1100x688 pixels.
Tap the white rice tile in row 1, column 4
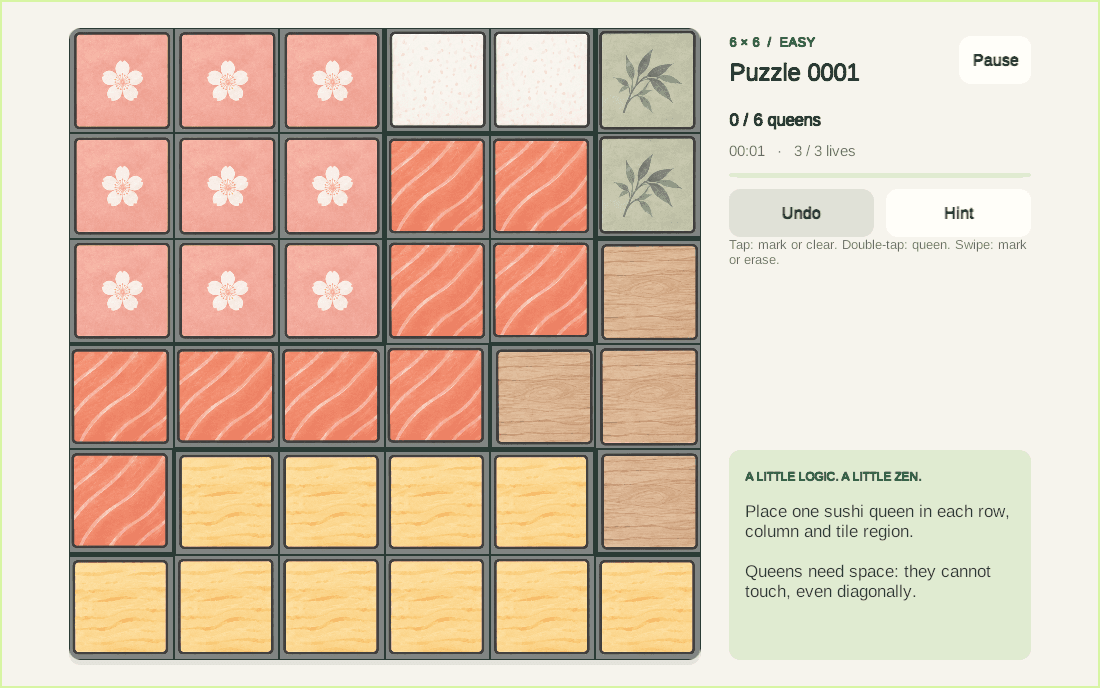(x=438, y=81)
